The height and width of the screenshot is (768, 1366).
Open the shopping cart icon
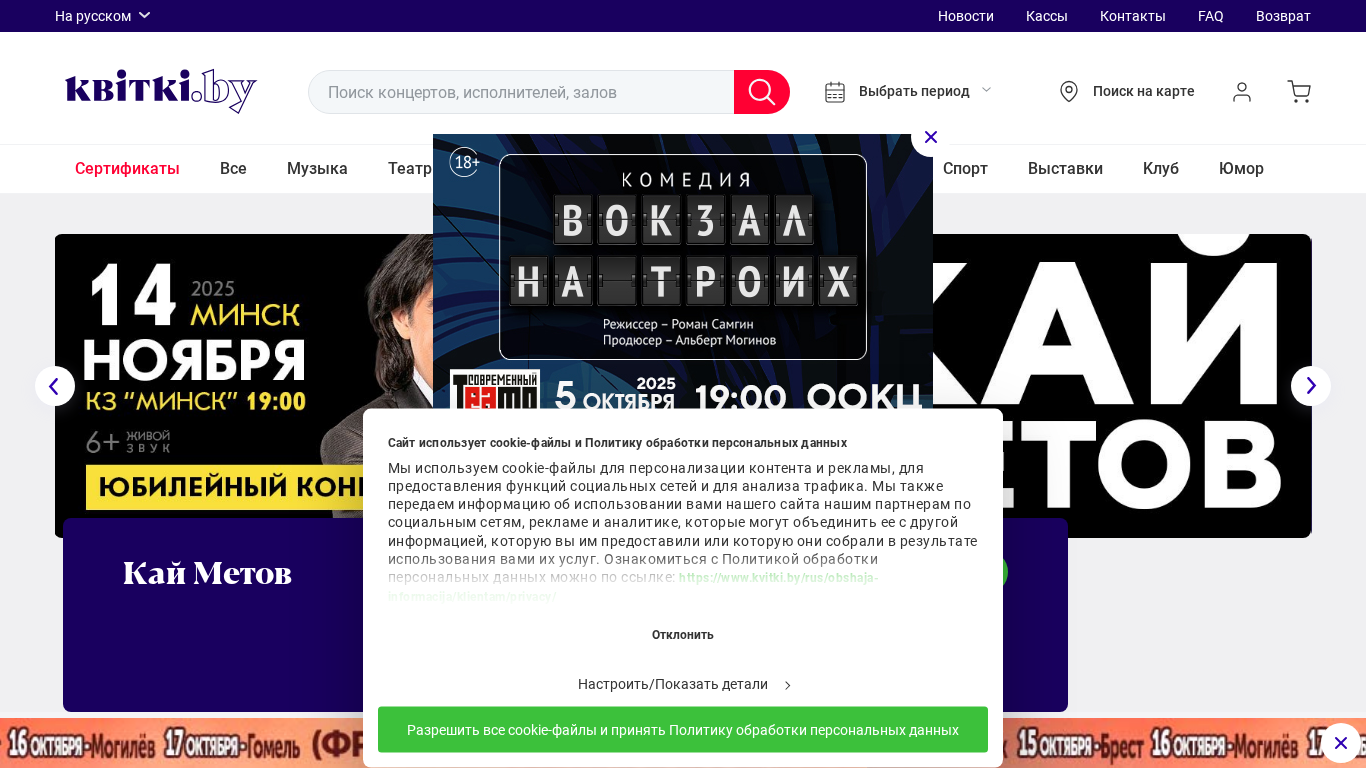coord(1299,92)
